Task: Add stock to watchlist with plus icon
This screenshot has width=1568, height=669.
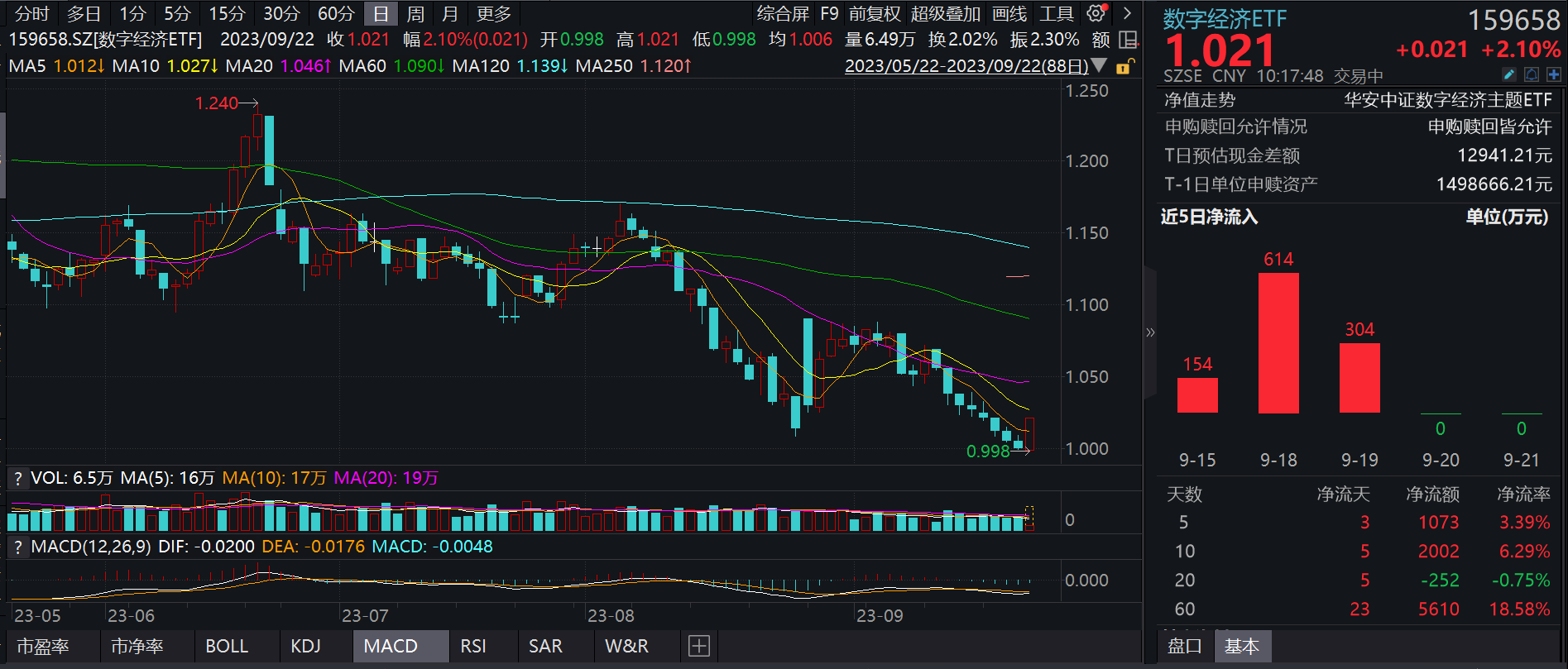Action: click(x=1554, y=75)
